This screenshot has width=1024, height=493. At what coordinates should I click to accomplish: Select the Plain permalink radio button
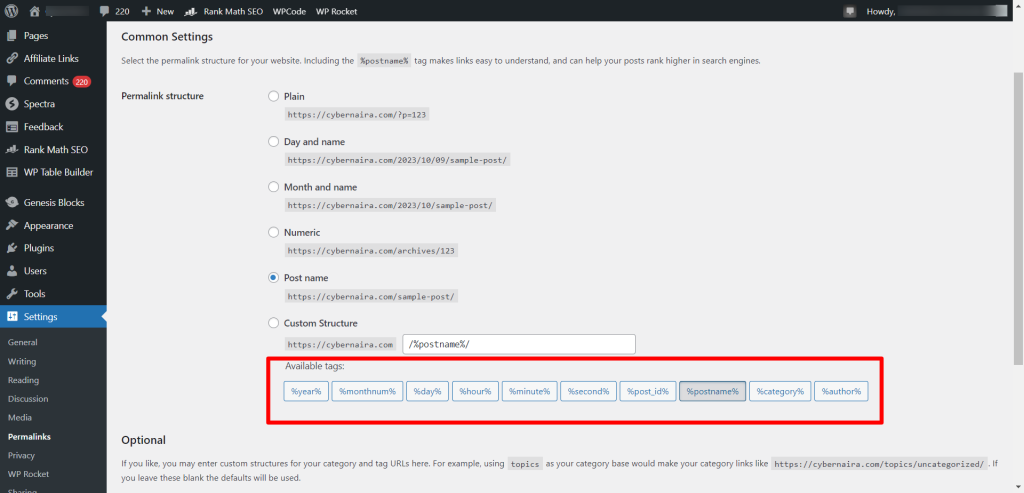click(x=274, y=96)
